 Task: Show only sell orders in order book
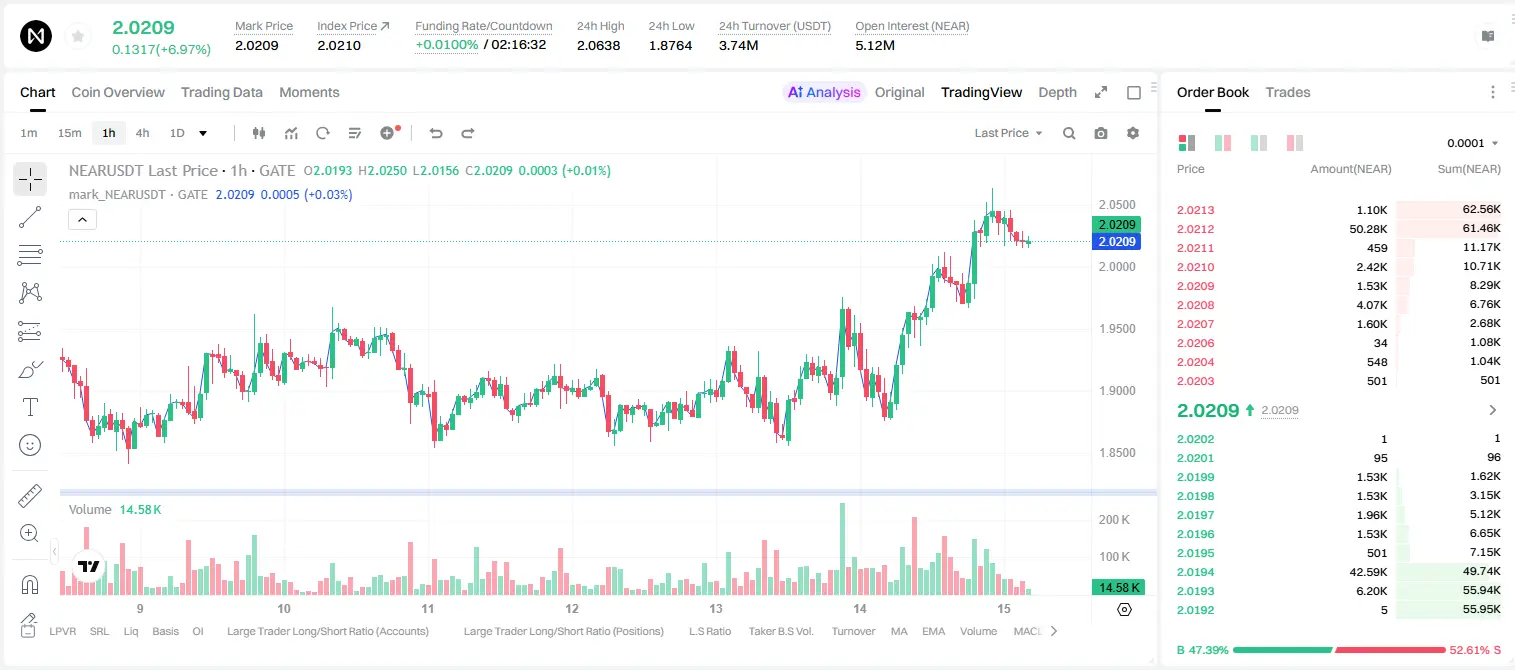click(1295, 143)
